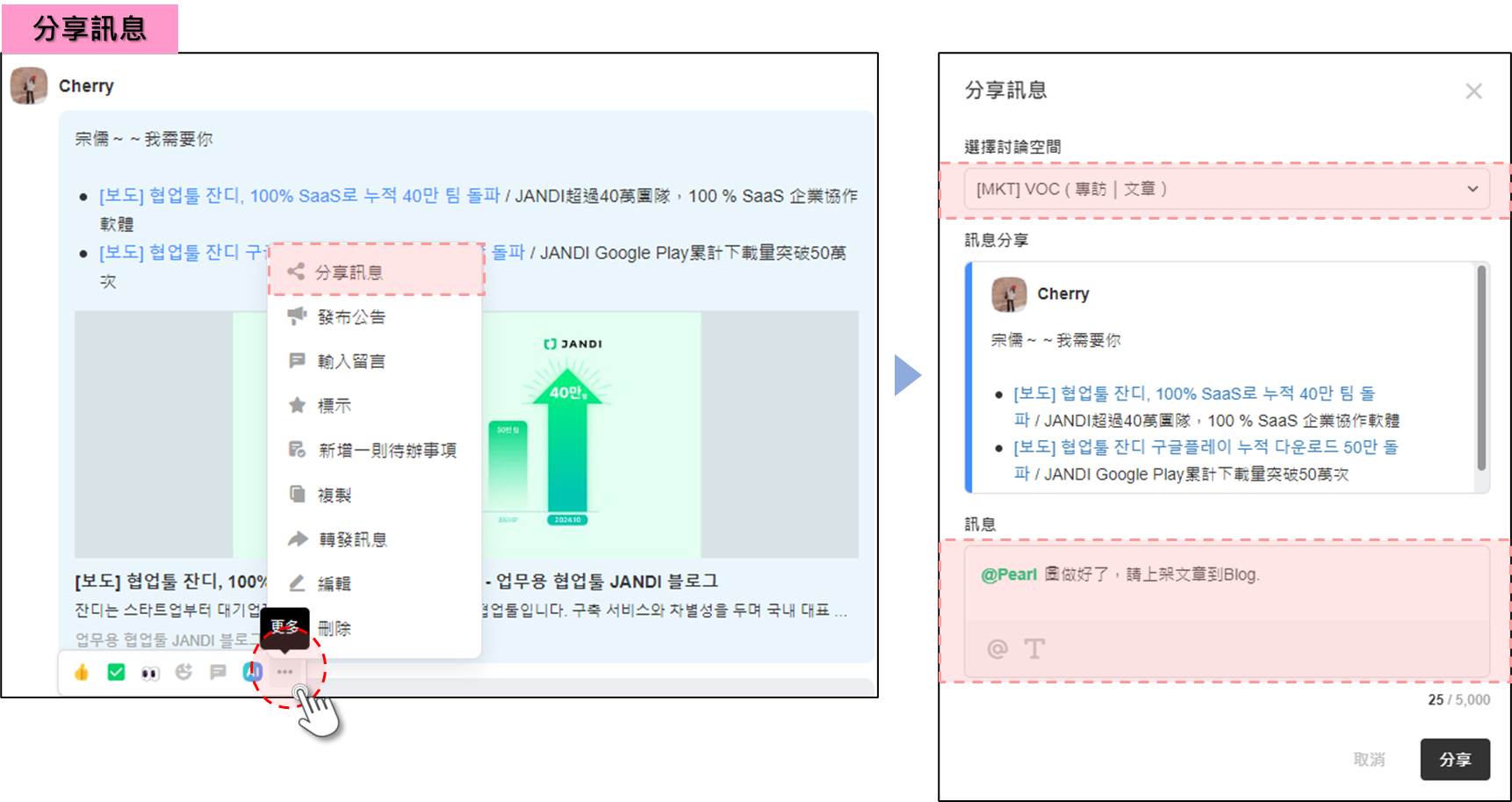Edit the message using 編輯

tap(376, 583)
